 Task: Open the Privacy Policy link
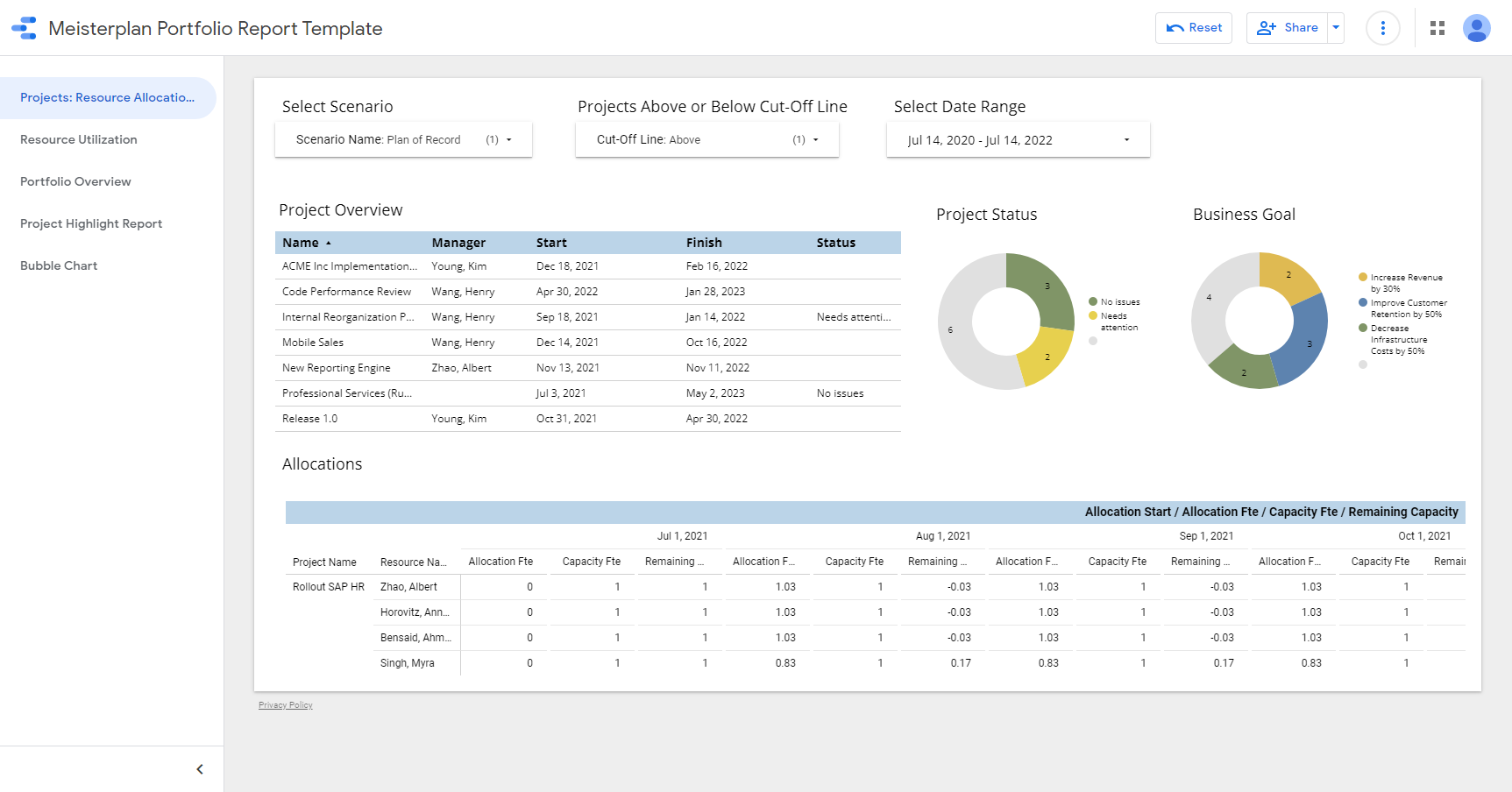click(x=285, y=705)
